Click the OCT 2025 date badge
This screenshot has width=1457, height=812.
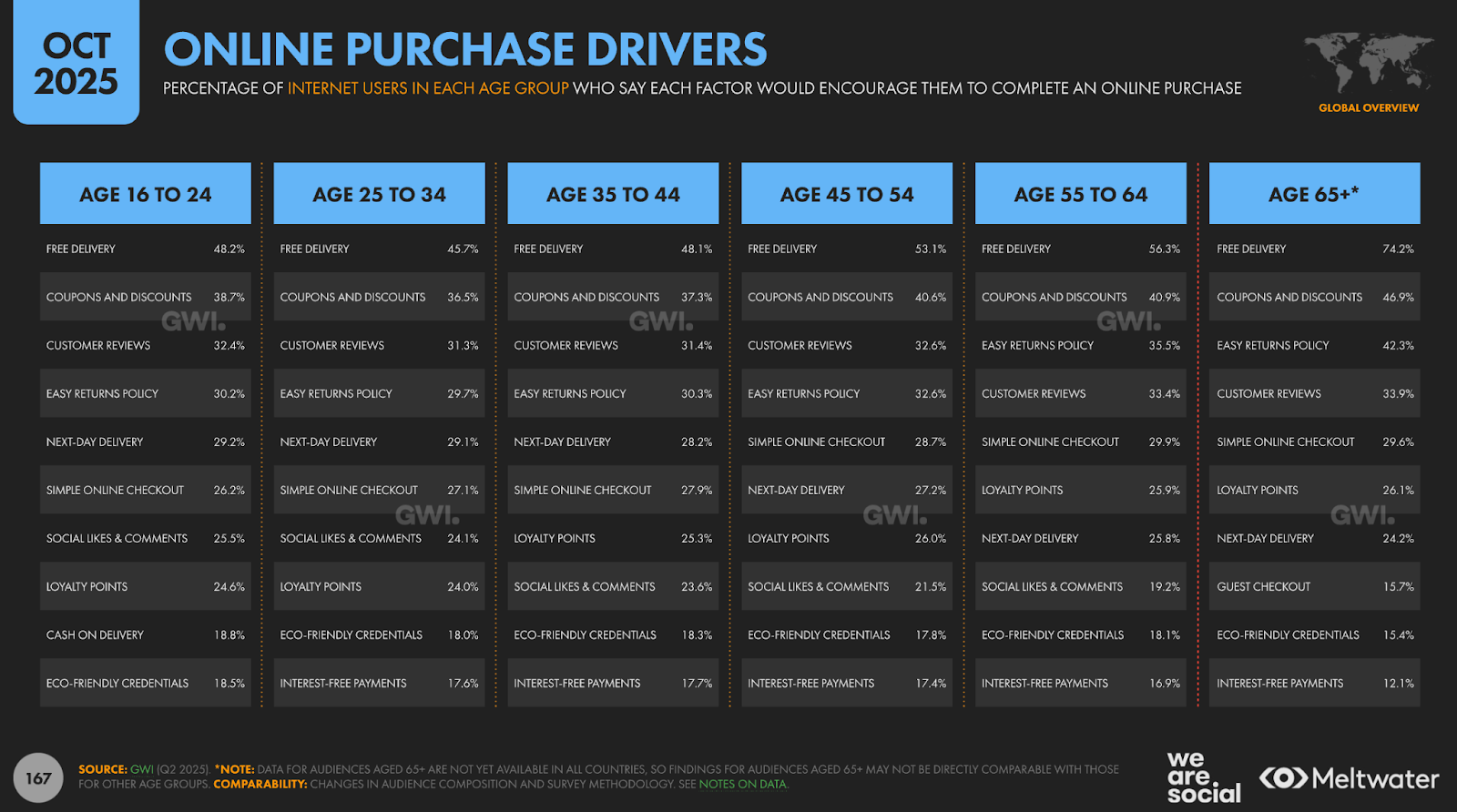pyautogui.click(x=76, y=64)
